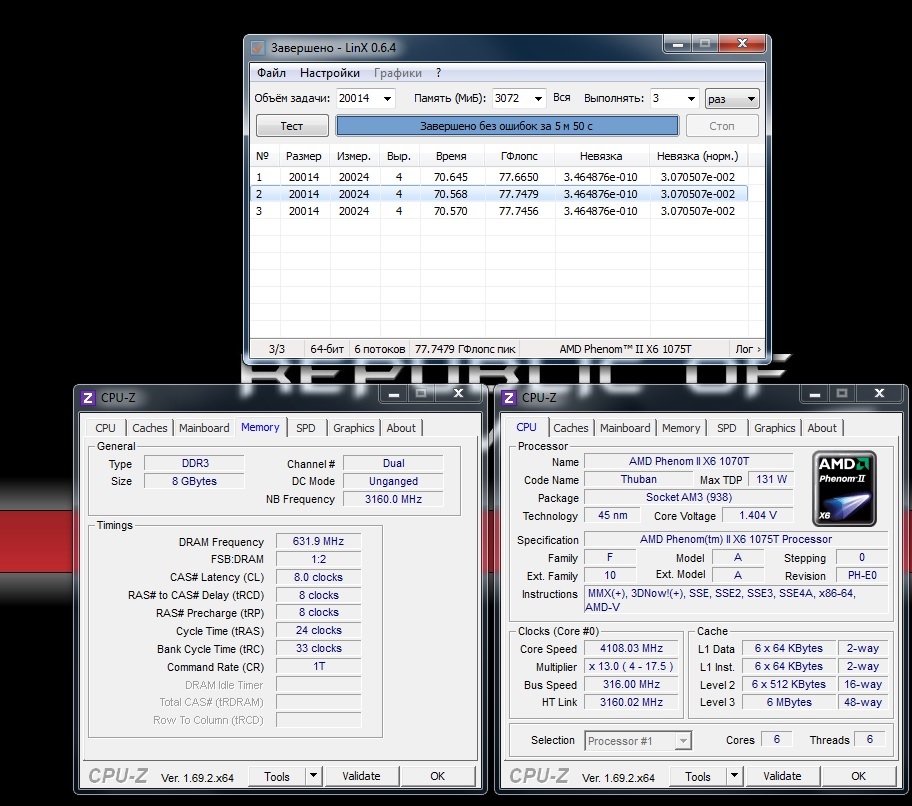Screen dimensions: 912x806
Task: Open the Файл menu in LinX
Action: (271, 73)
